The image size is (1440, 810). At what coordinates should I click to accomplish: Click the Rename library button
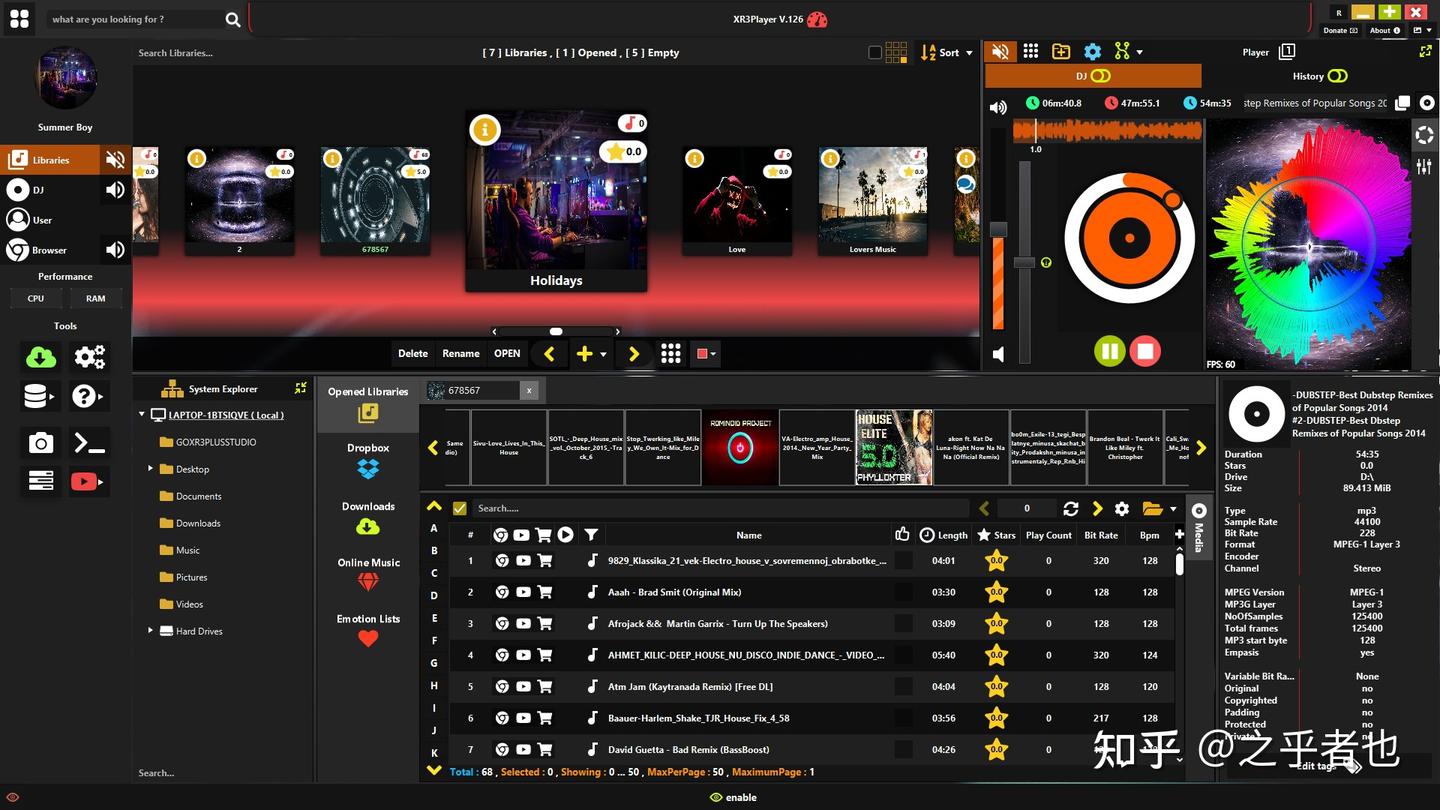[461, 354]
